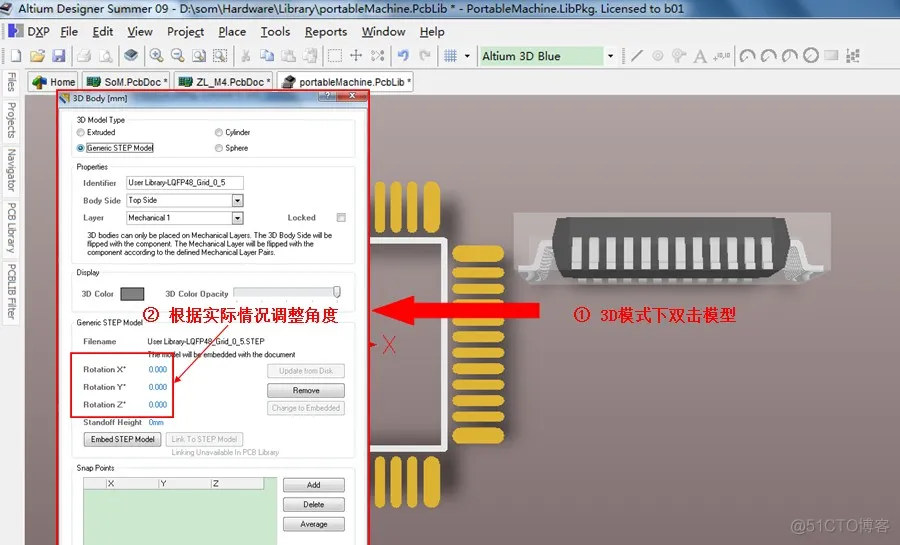This screenshot has width=900, height=545.
Task: Select the Extruded model type radio
Action: click(x=80, y=133)
